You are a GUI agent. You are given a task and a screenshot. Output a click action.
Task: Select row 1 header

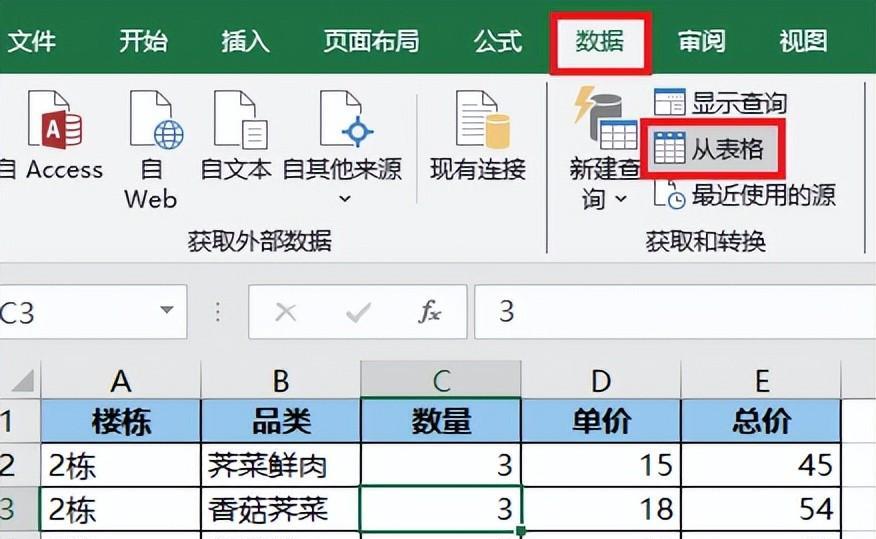click(20, 421)
